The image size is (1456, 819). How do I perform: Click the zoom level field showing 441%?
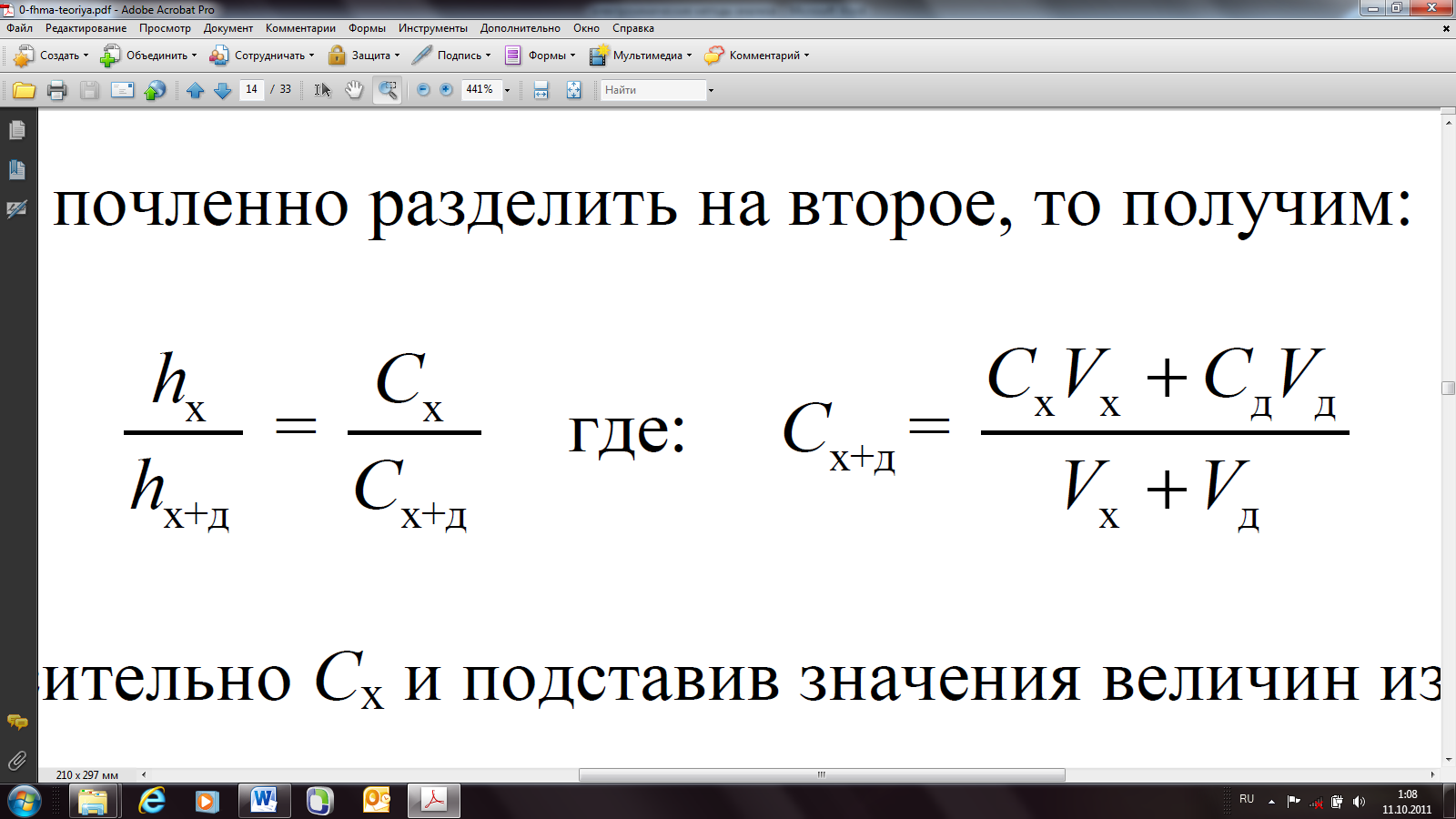481,89
